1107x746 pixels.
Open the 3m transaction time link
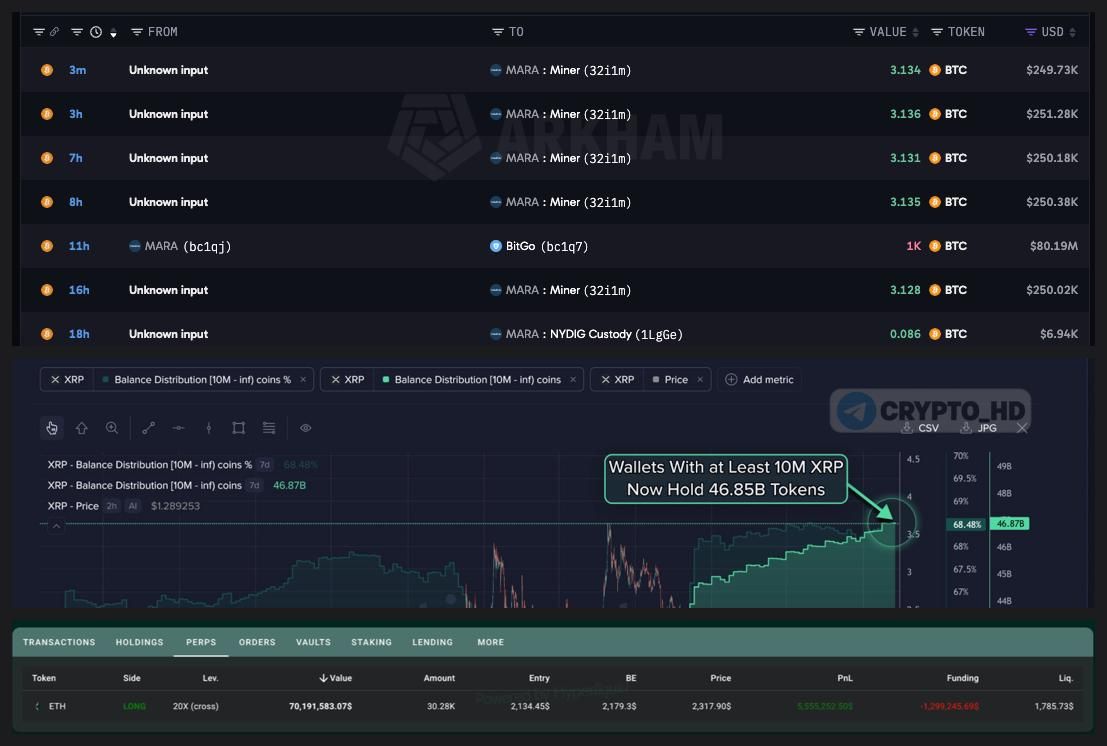point(77,70)
